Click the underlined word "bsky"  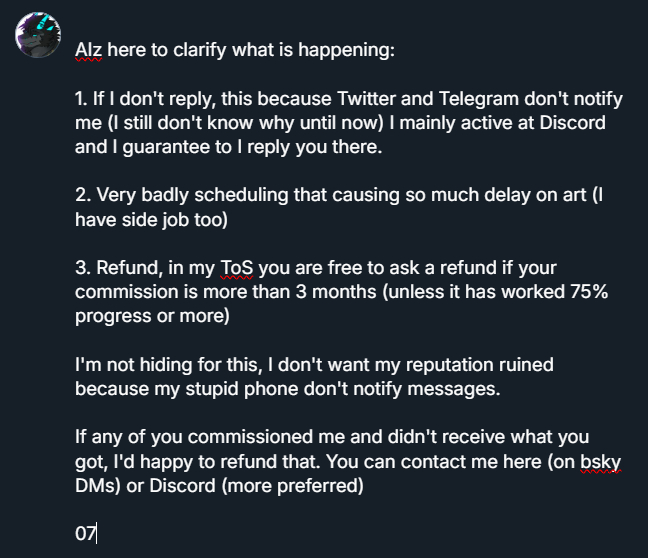pos(600,464)
